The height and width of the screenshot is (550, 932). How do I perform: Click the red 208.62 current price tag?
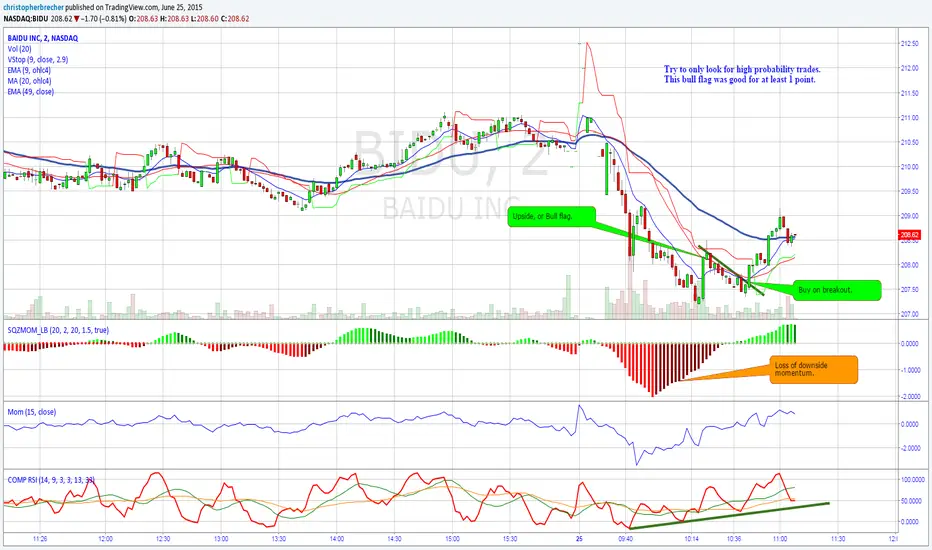coord(909,235)
